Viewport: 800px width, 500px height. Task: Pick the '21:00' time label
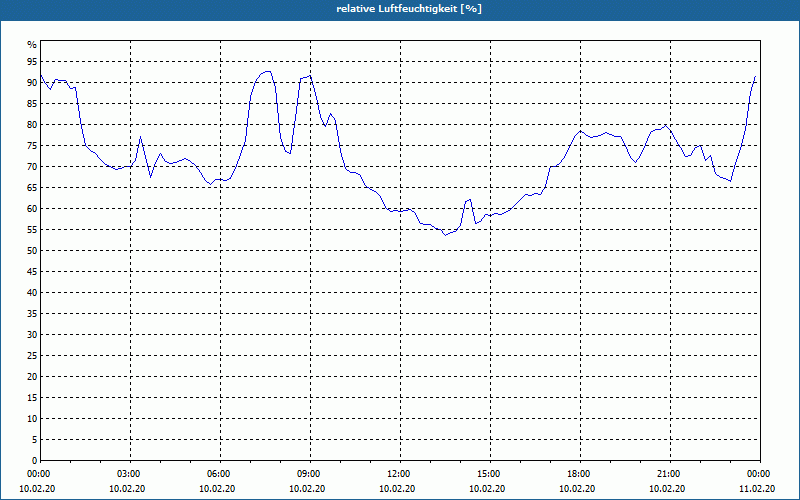pos(668,474)
